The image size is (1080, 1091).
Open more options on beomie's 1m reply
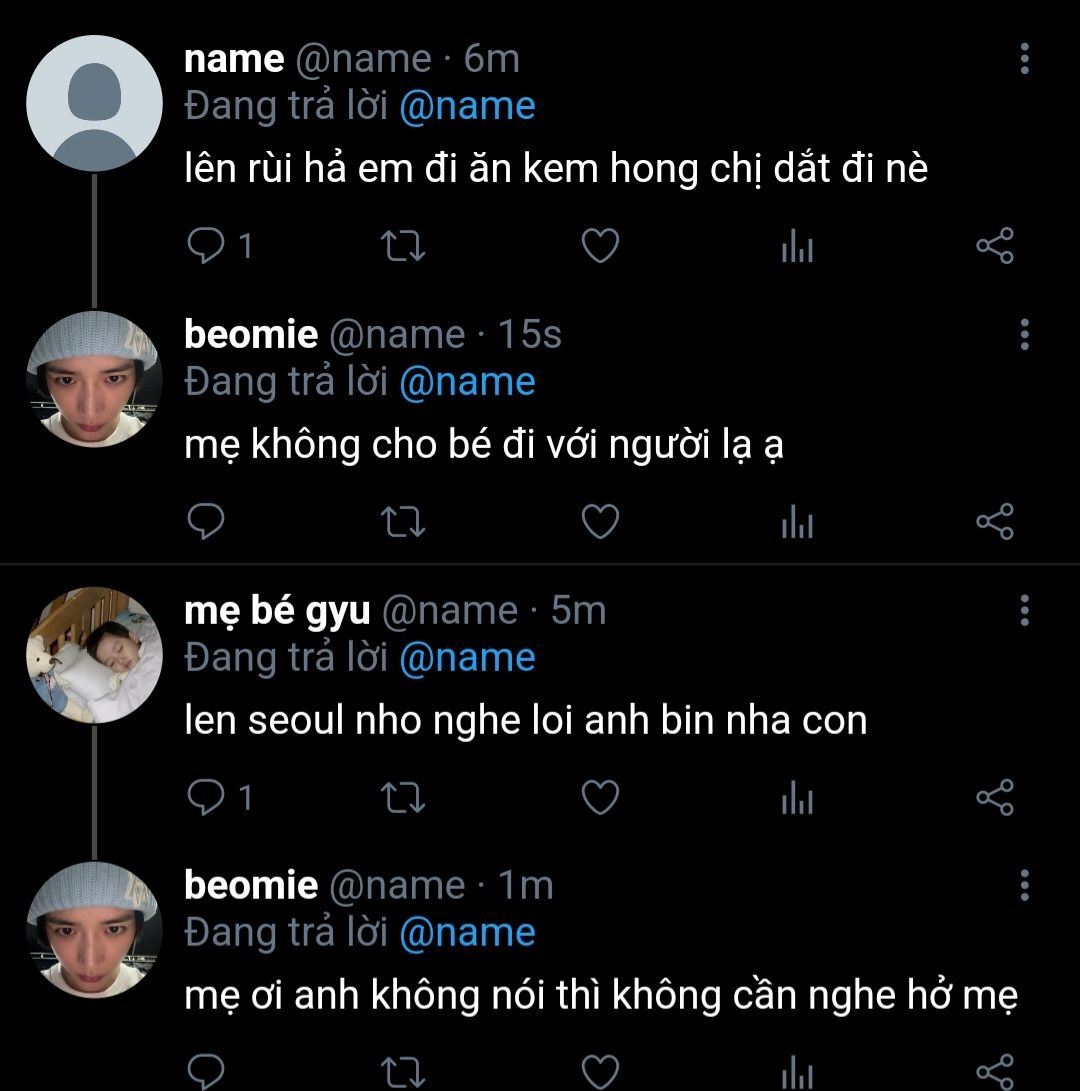(x=1024, y=886)
